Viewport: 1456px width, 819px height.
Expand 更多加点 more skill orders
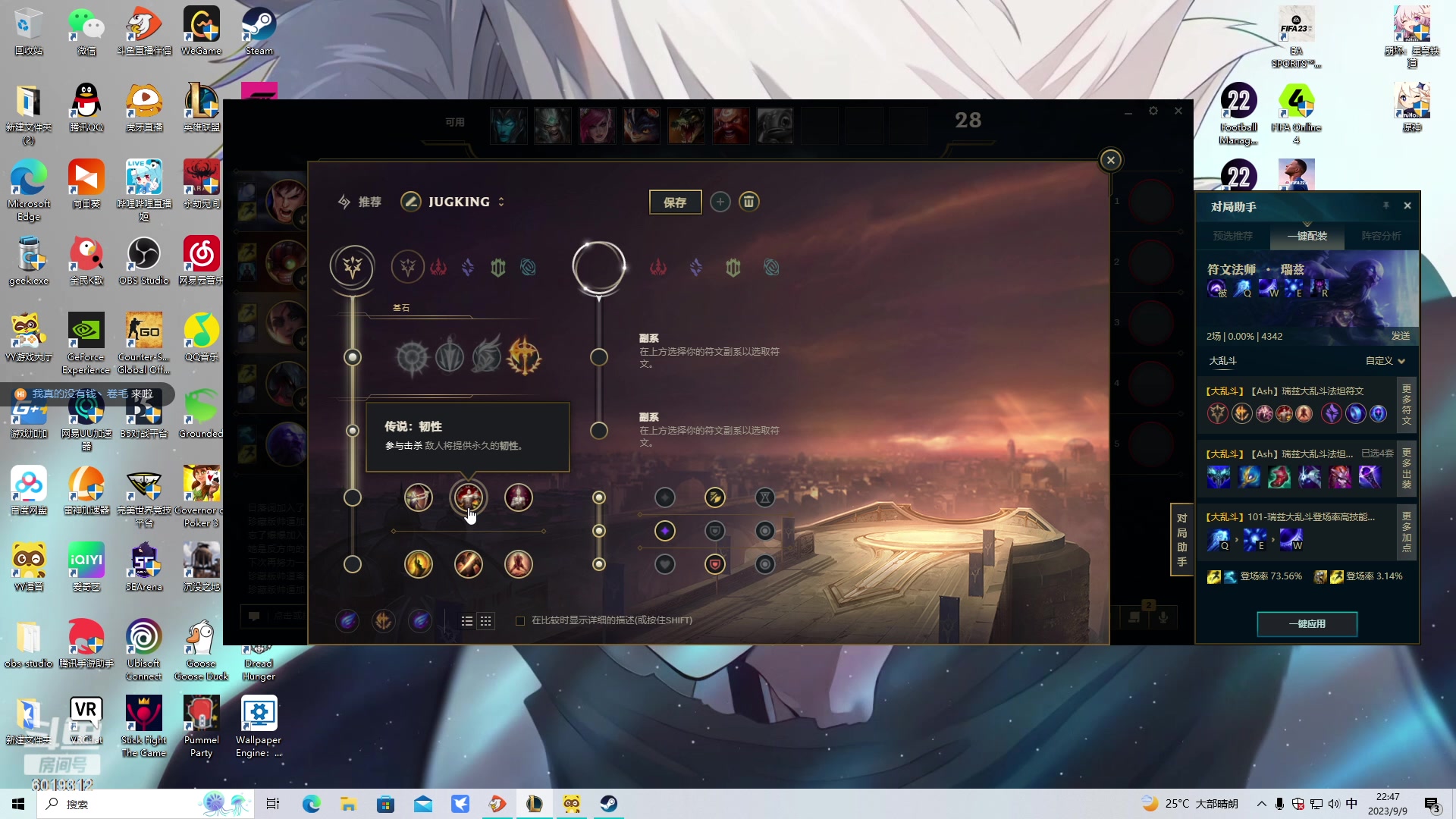pyautogui.click(x=1407, y=532)
